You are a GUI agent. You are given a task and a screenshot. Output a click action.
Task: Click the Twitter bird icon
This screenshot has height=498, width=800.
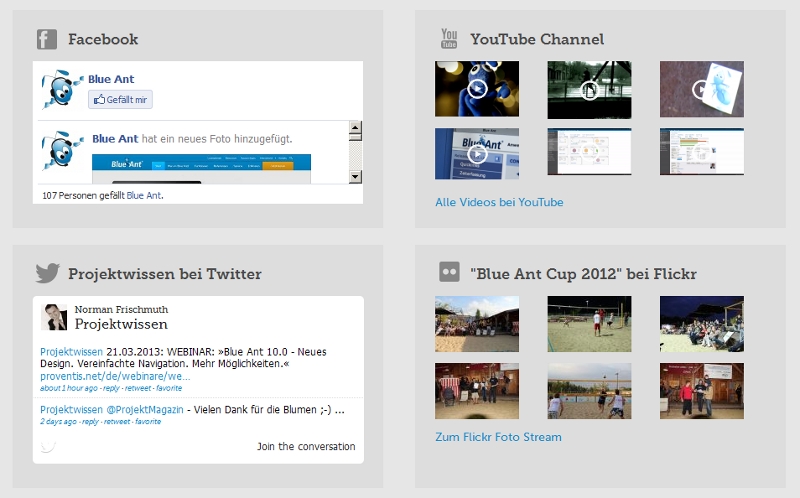click(x=47, y=274)
